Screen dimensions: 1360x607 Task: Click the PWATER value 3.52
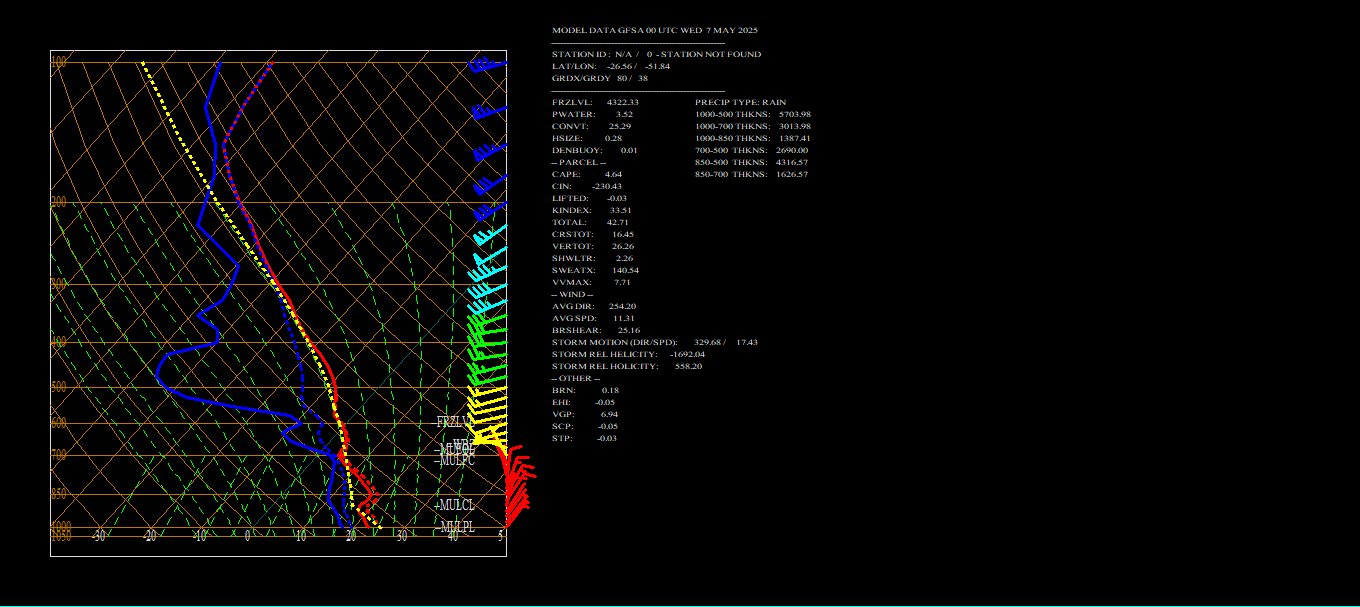[624, 114]
